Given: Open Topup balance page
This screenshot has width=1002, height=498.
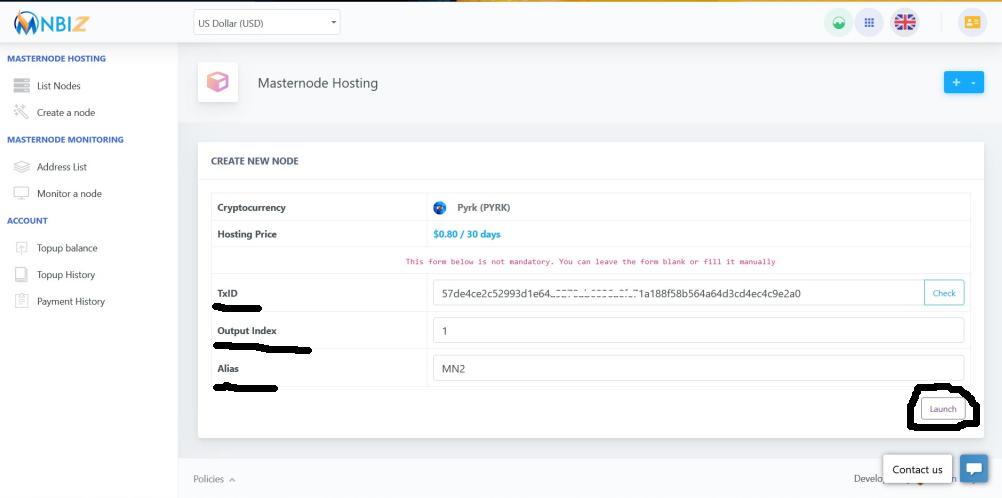Looking at the screenshot, I should pos(67,248).
